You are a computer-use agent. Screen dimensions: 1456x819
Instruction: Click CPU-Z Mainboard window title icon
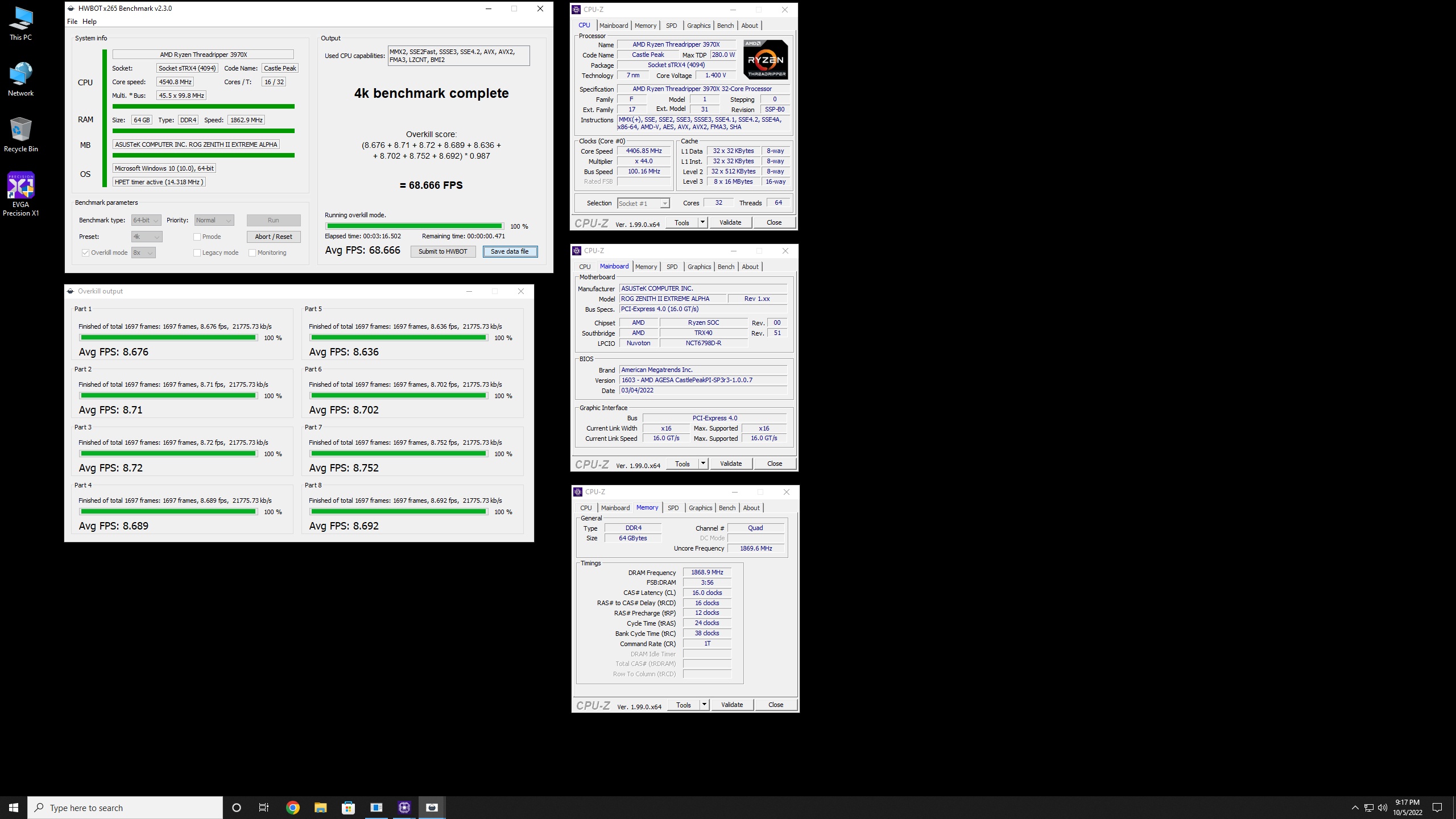(x=577, y=251)
